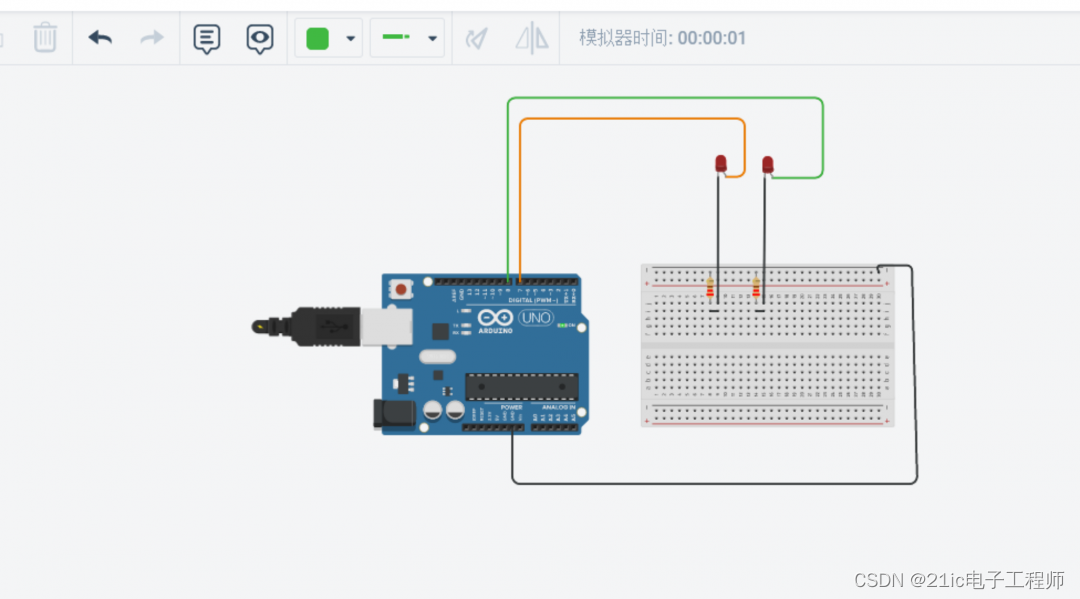Open the add note tool
The width and height of the screenshot is (1080, 599).
(x=206, y=37)
